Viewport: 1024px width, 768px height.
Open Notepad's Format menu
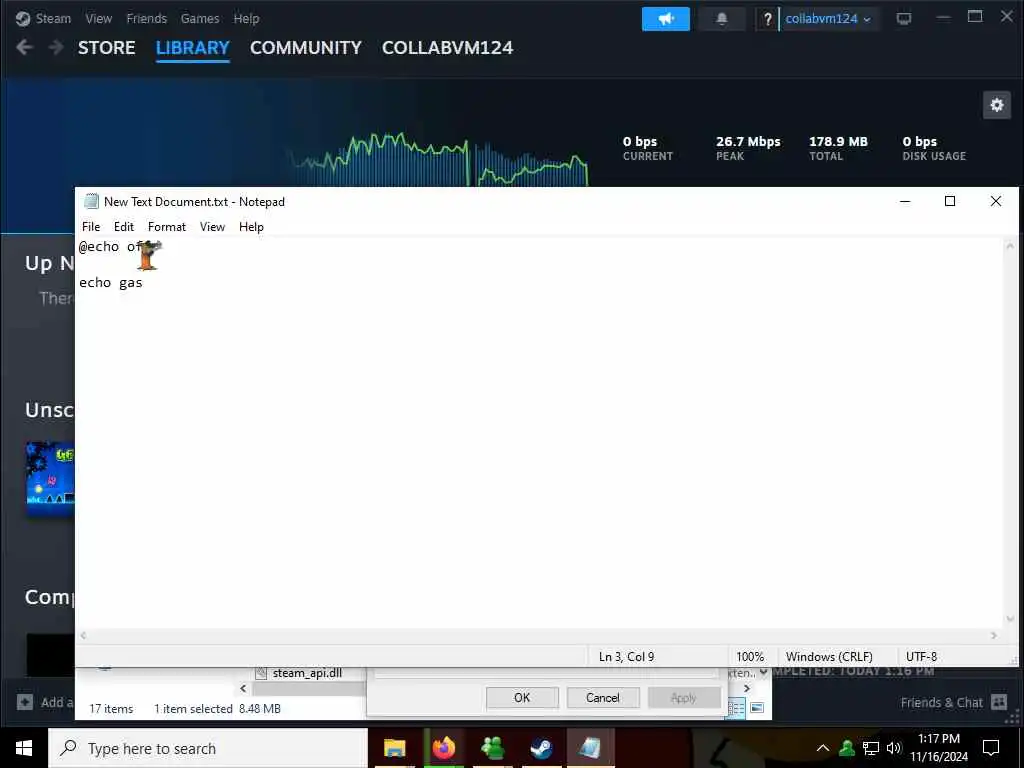(x=167, y=227)
